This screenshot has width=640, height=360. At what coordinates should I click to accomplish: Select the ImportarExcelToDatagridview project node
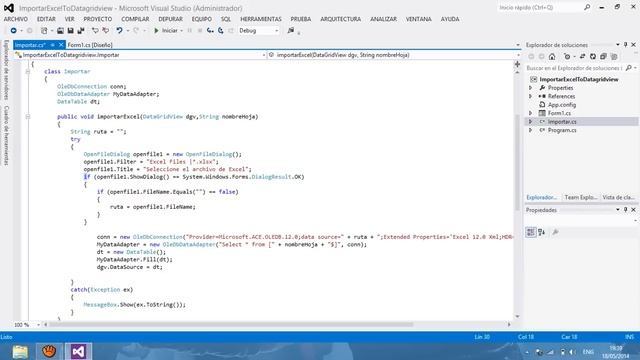coord(578,79)
